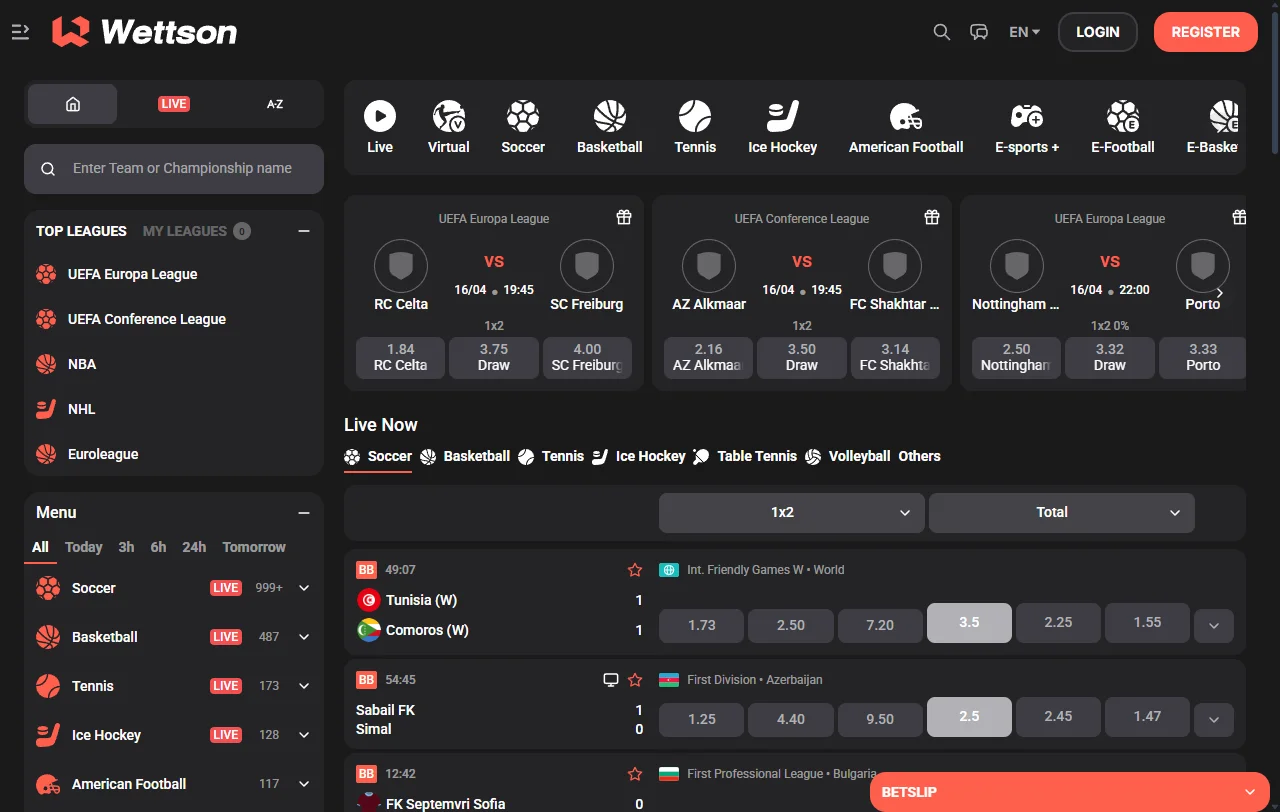This screenshot has height=812, width=1280.
Task: Bet on RC Celta at 1.84
Action: tap(400, 357)
